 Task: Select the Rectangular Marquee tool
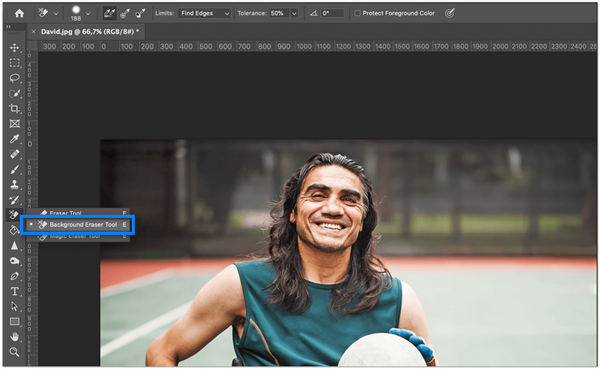click(x=15, y=63)
